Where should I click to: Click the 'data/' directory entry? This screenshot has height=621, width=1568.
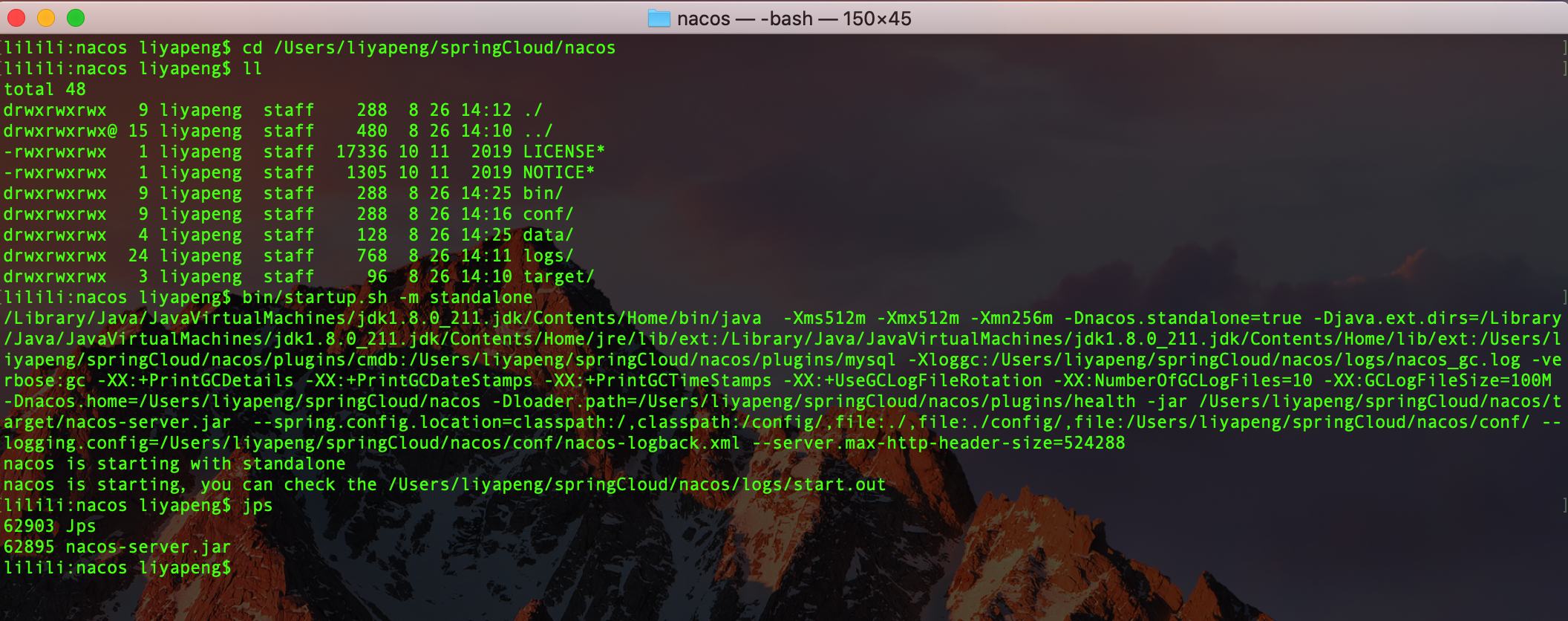tap(549, 235)
